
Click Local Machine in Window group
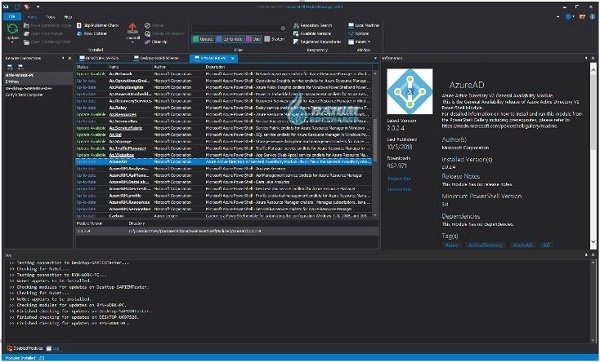[x=364, y=25]
